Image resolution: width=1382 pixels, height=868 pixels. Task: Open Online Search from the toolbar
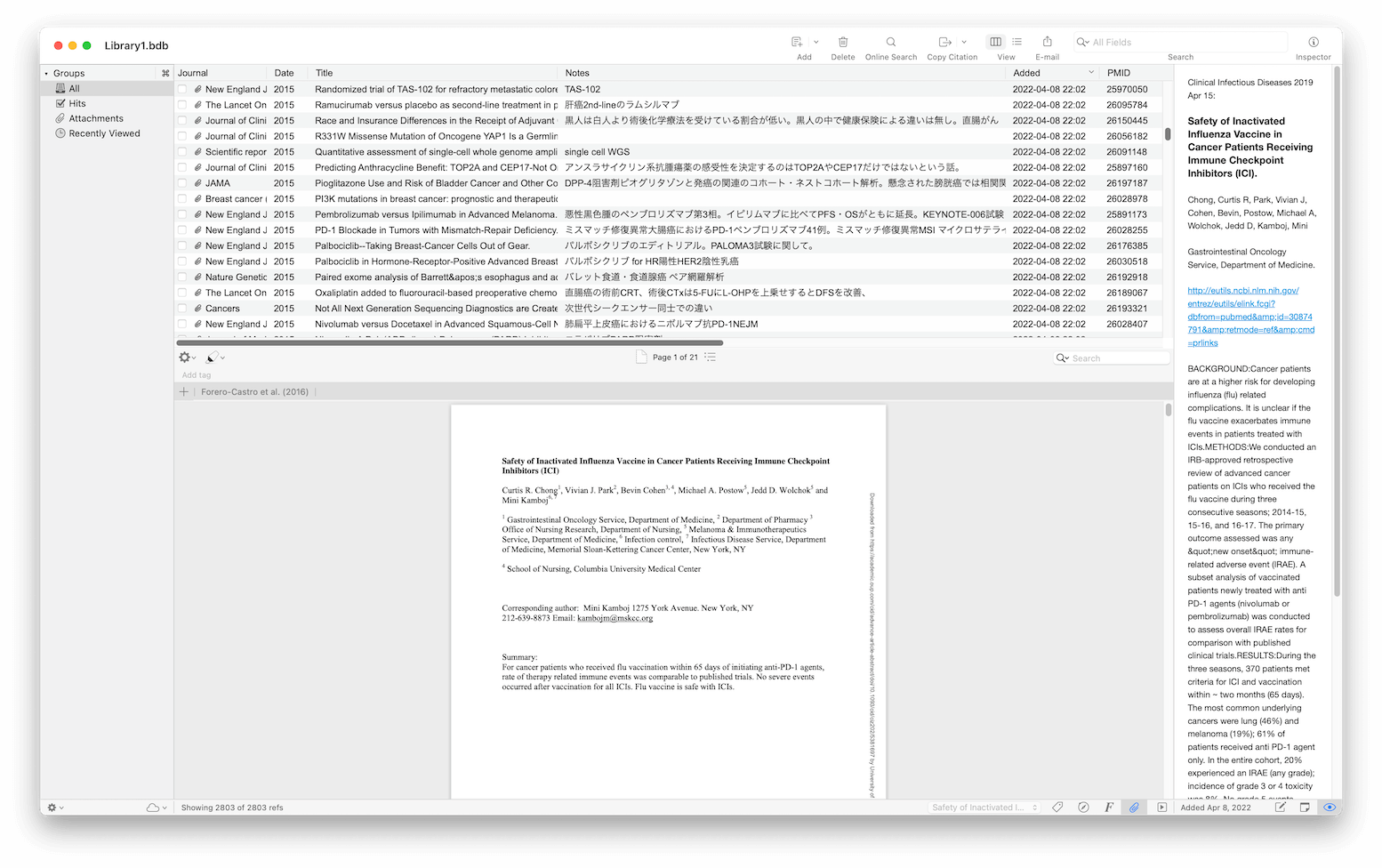click(x=890, y=42)
